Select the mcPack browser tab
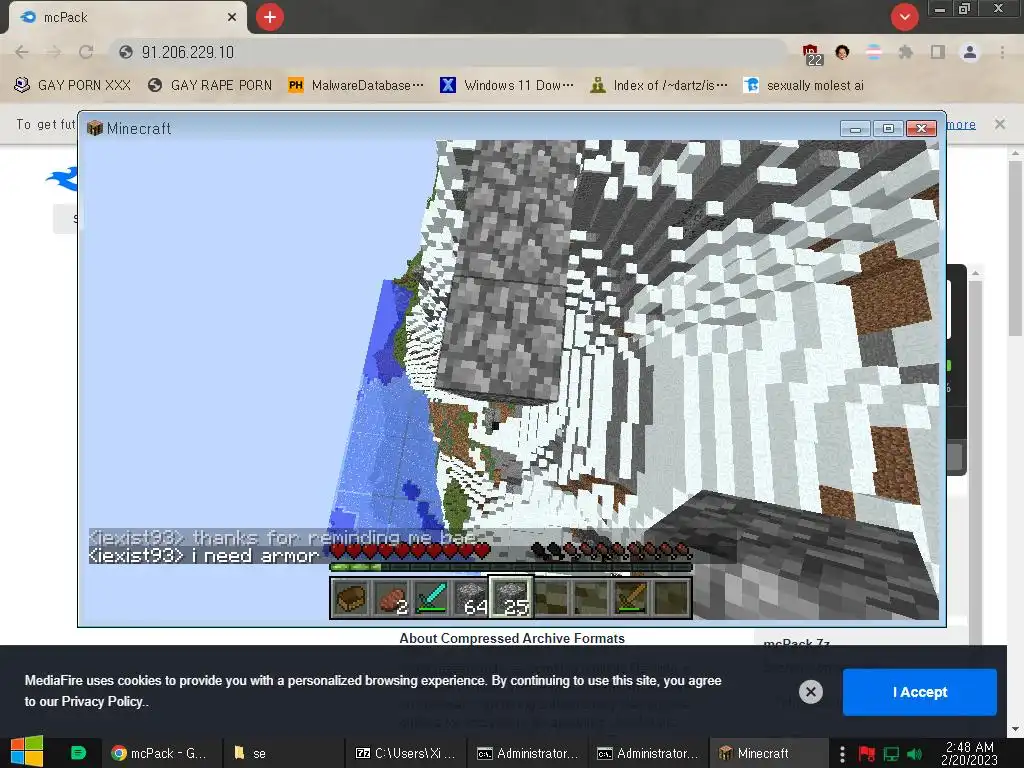Screen dimensions: 1024x768 127,17
